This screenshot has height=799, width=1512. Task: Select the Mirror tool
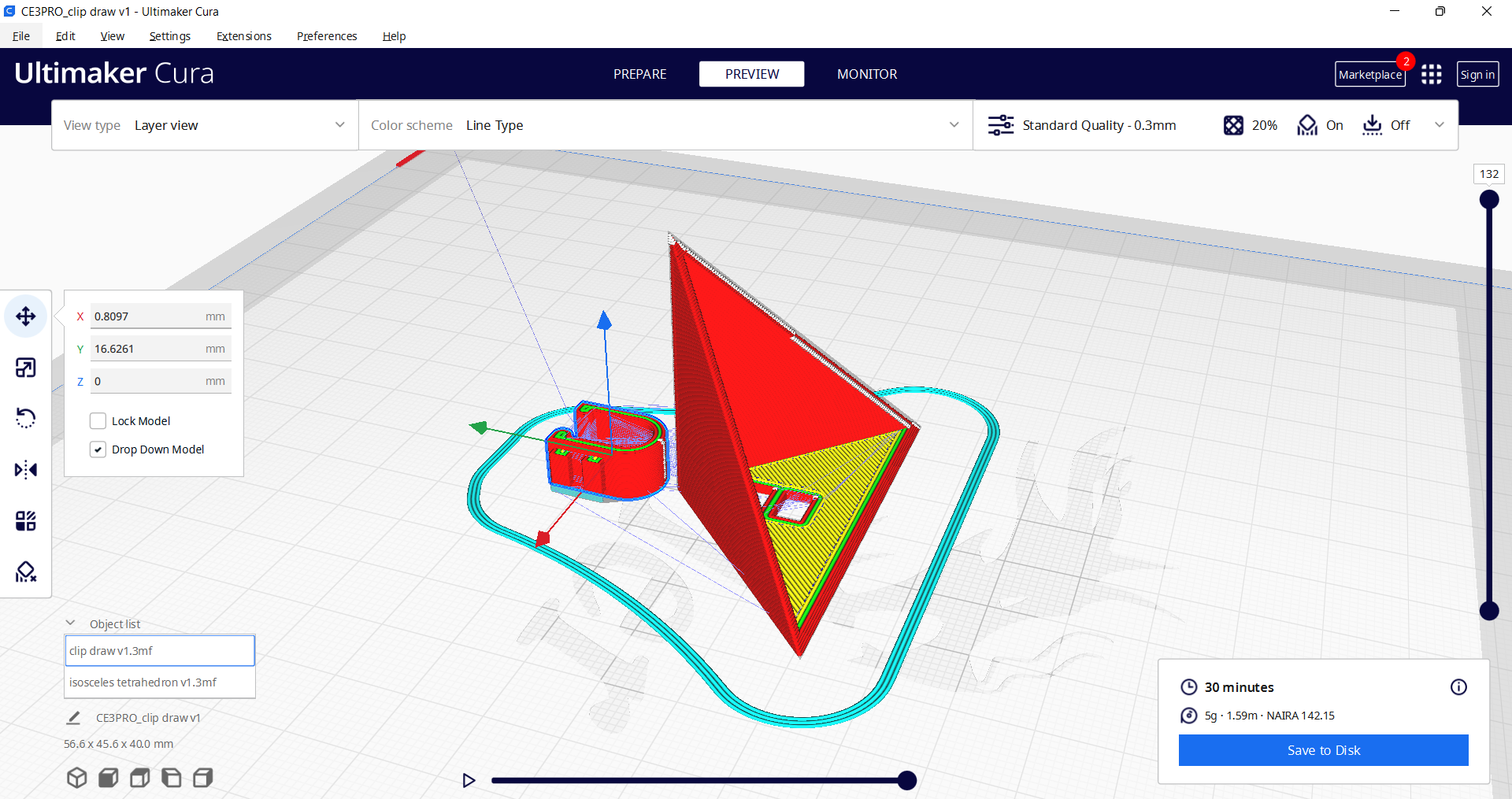(x=25, y=469)
